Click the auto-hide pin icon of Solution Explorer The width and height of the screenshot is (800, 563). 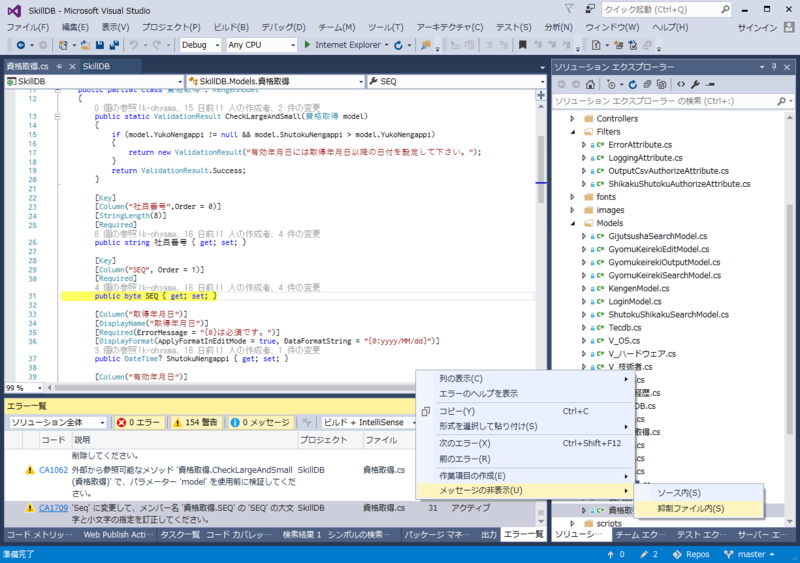774,67
